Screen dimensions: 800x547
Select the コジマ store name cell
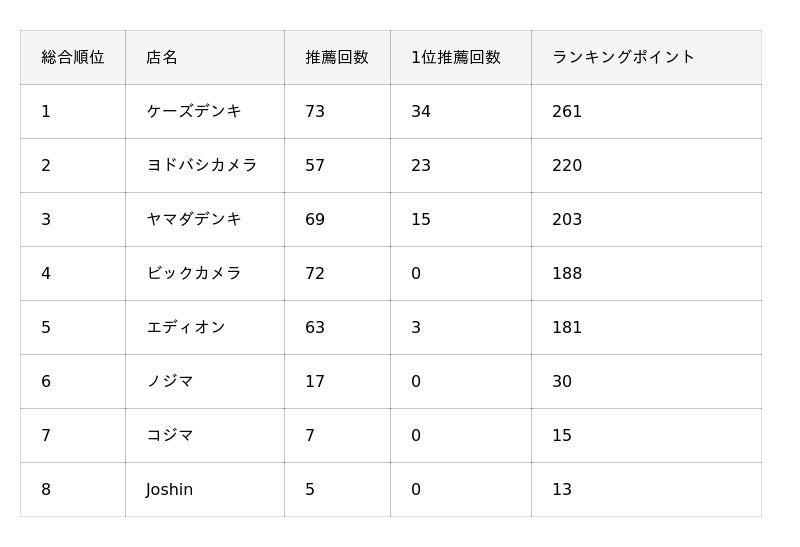205,436
